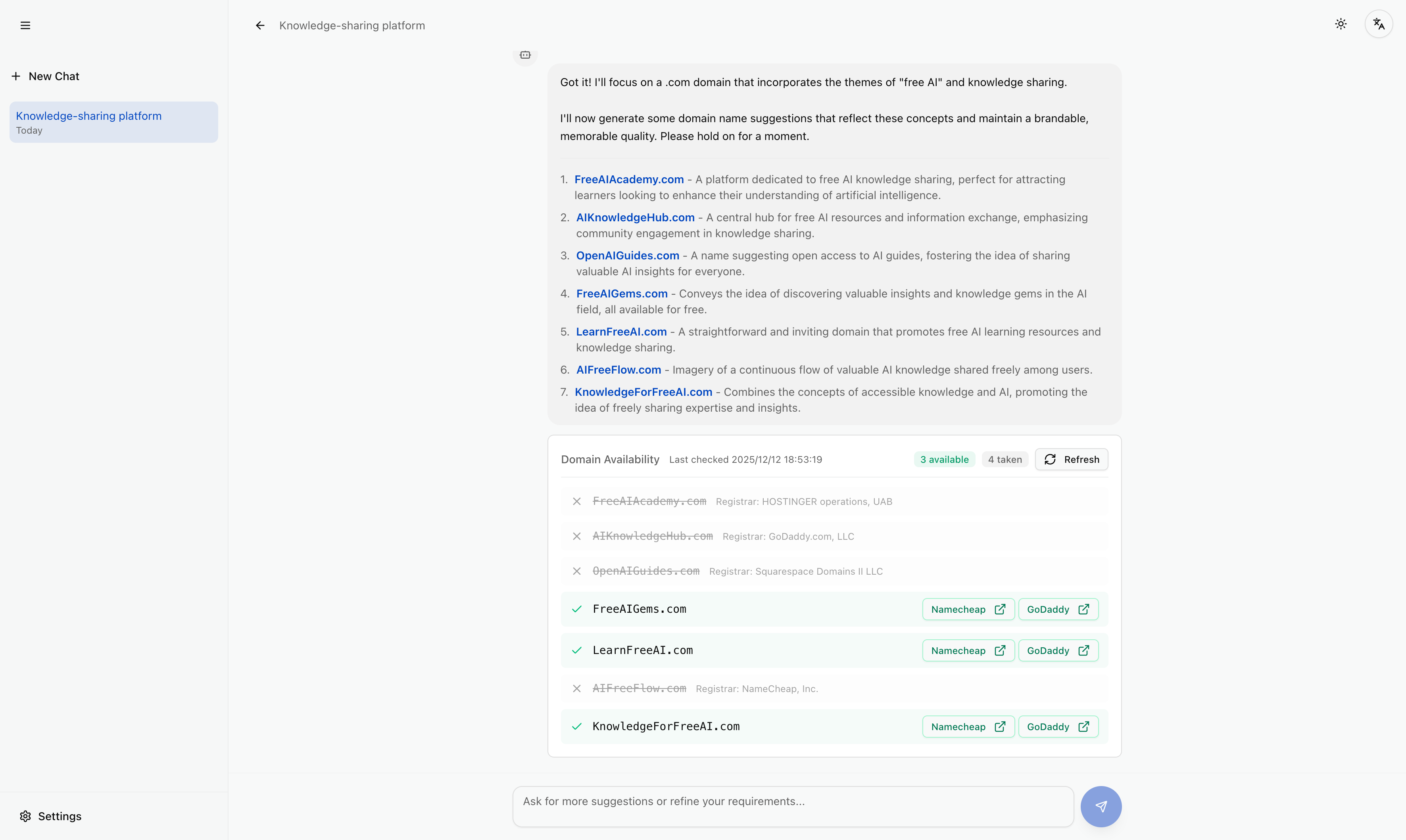Viewport: 1406px width, 840px height.
Task: Click X icon beside AIKnowledgeHub.com
Action: [x=576, y=536]
